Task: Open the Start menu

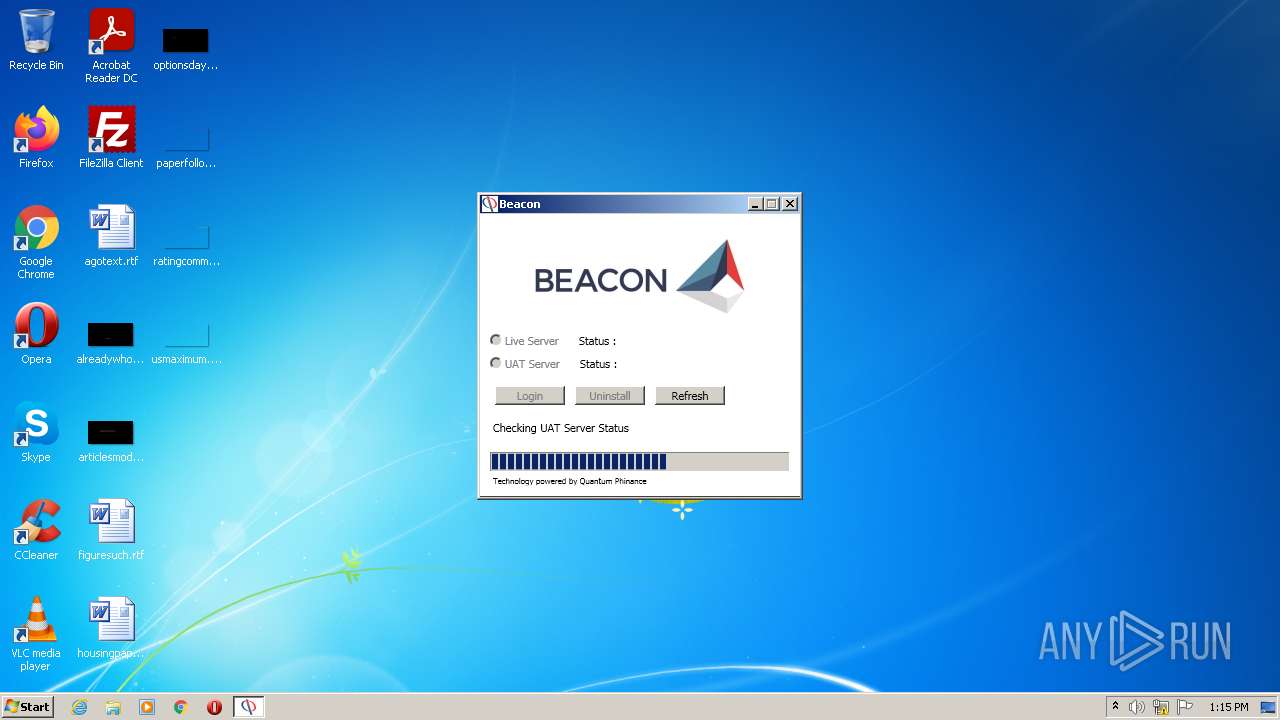Action: pyautogui.click(x=28, y=706)
